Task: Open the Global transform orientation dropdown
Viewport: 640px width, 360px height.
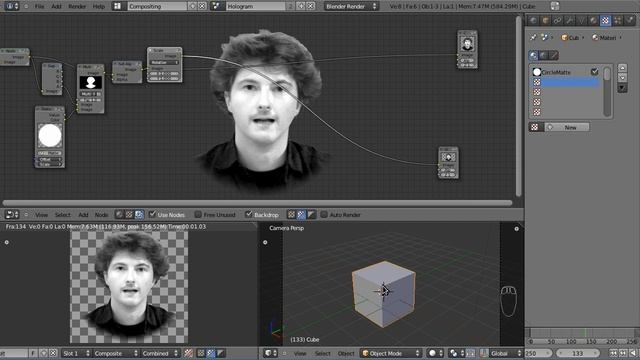Action: (505, 353)
